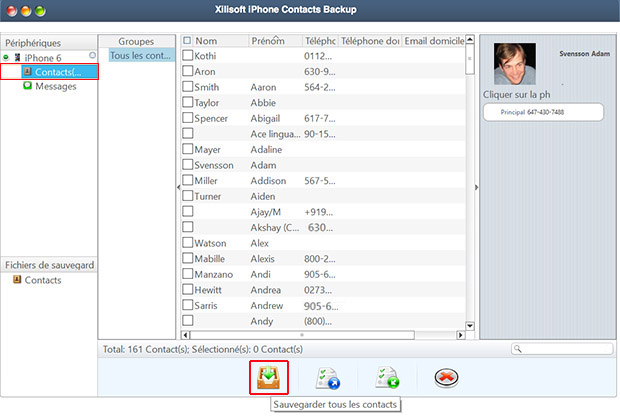The image size is (620, 416).
Task: Select the first name Abigail
Action: [265, 118]
